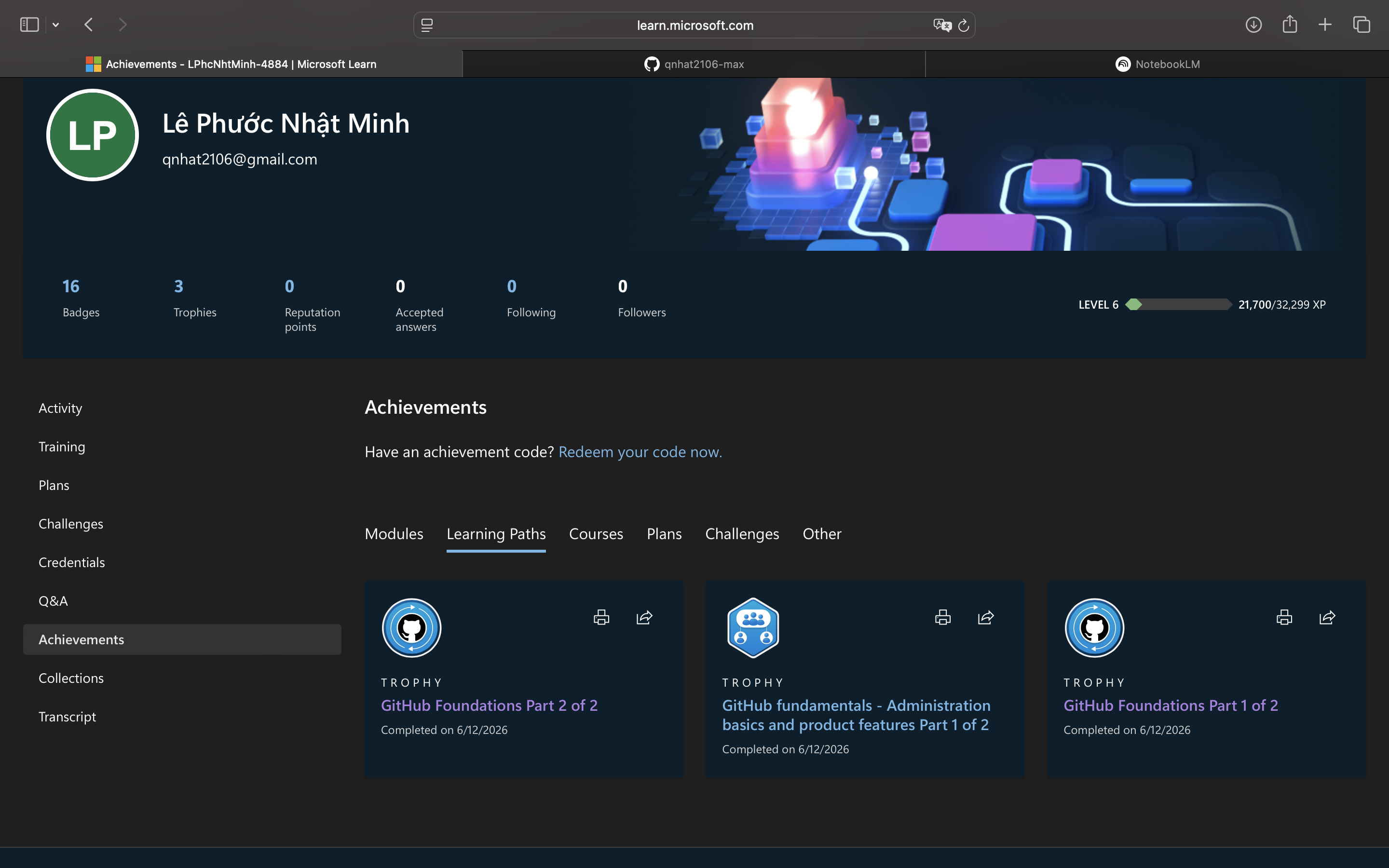
Task: Go forward to the next page
Action: [122, 25]
